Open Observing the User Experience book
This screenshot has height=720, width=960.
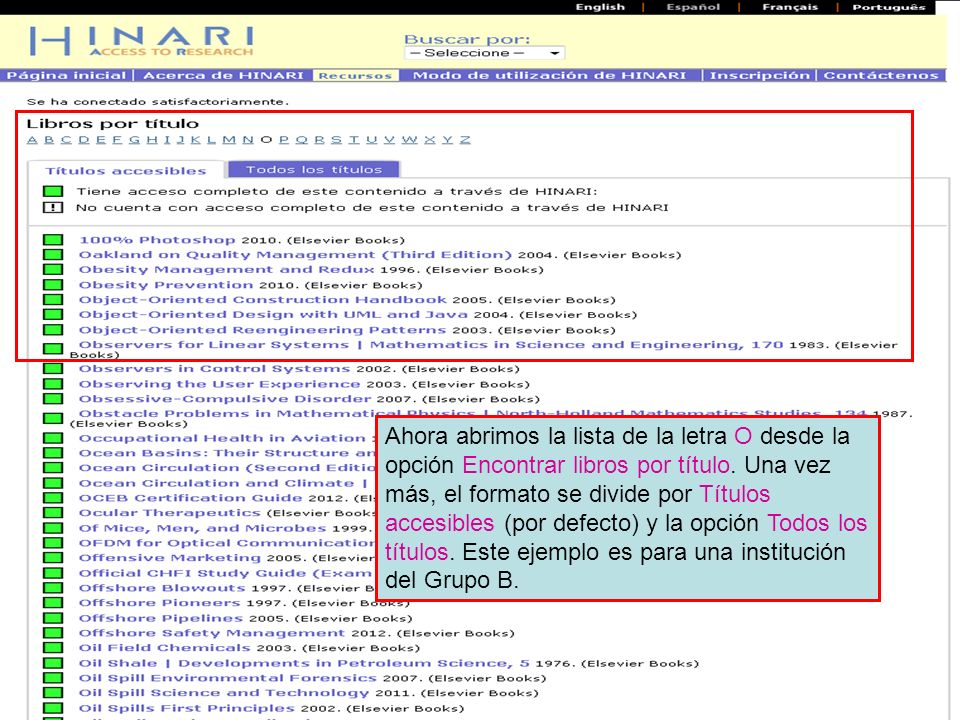(219, 384)
